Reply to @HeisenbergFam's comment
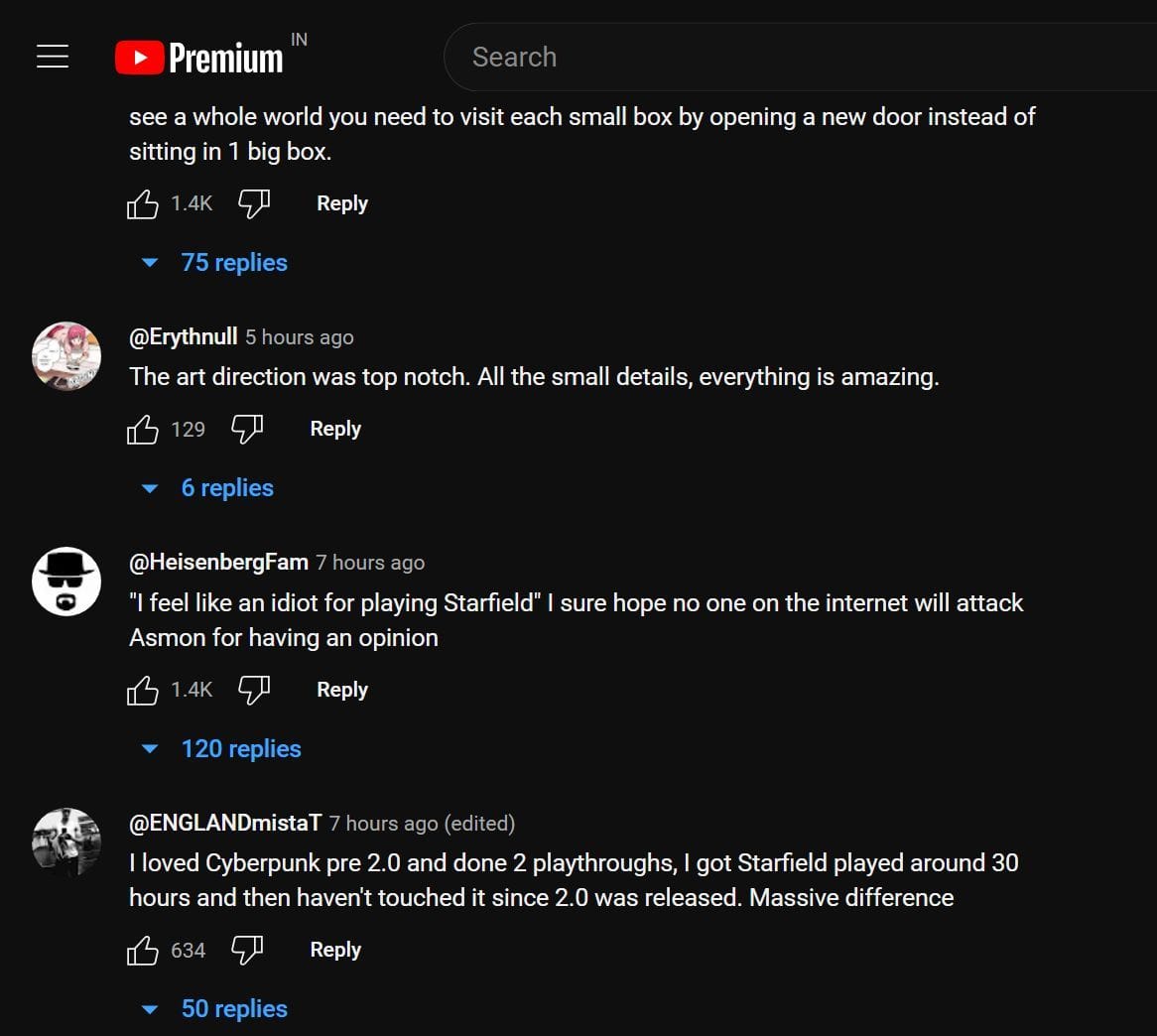 [x=341, y=690]
